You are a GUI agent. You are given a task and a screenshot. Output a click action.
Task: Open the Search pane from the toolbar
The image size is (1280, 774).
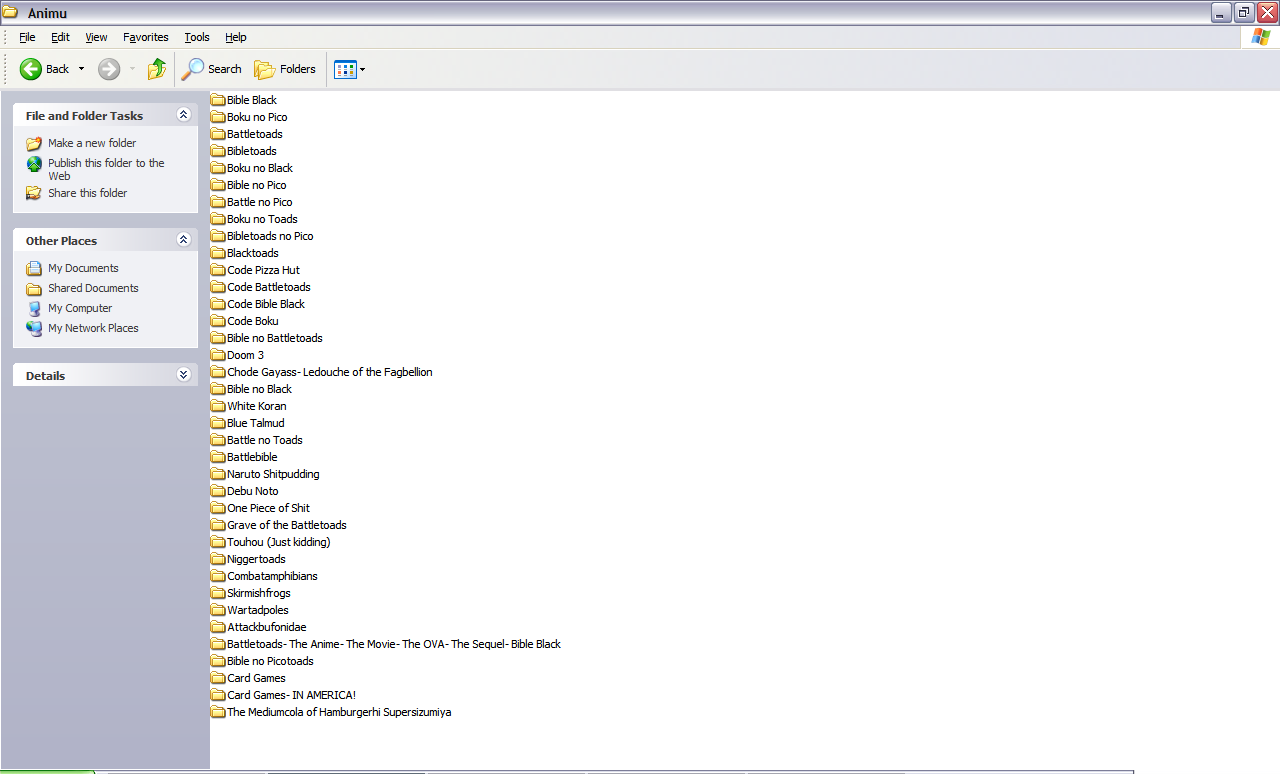pos(212,69)
